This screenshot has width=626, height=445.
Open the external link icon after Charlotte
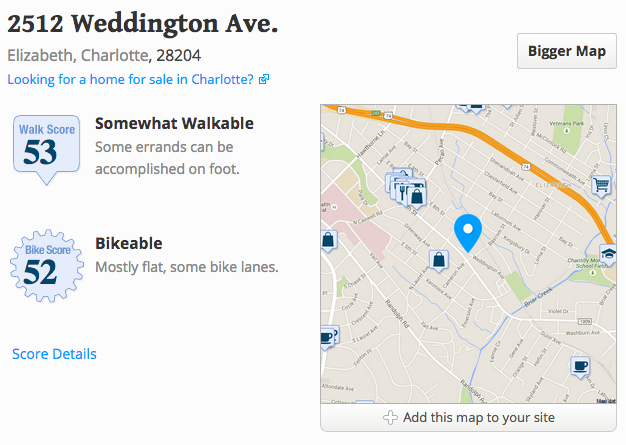(x=264, y=79)
